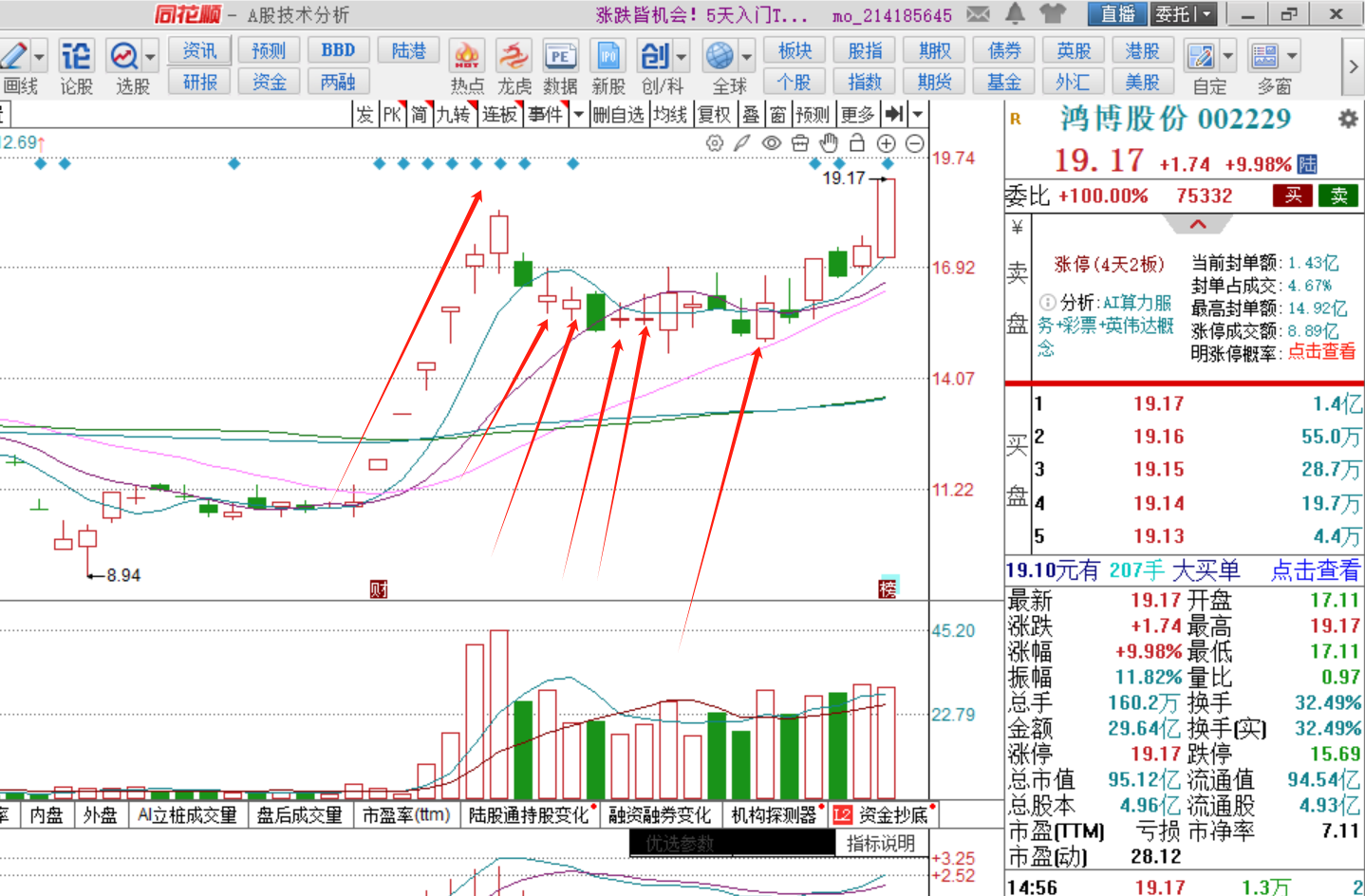Click the 资讯 toolbar button
Image resolution: width=1365 pixels, height=896 pixels.
[x=199, y=50]
